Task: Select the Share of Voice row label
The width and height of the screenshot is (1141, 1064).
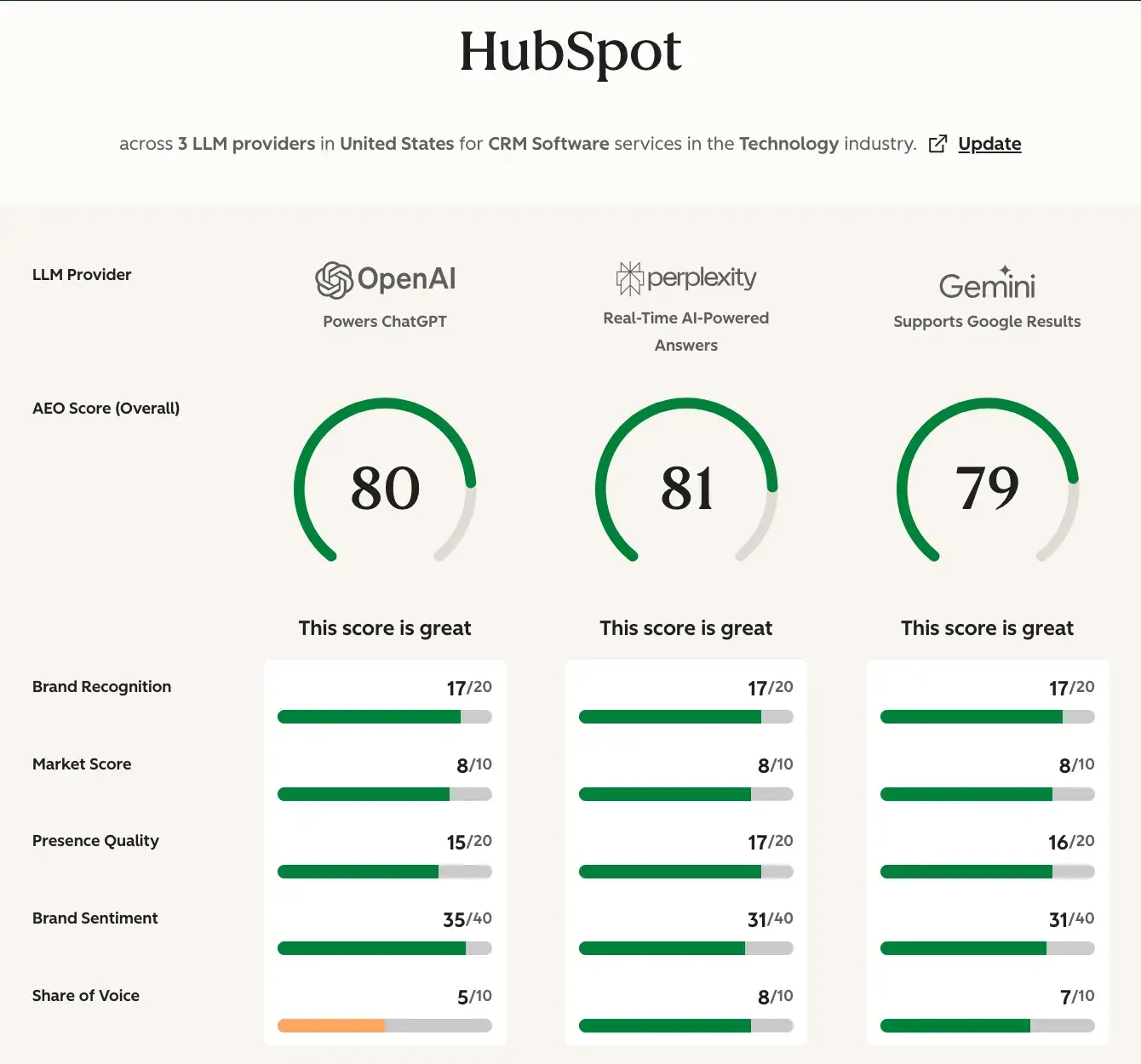Action: click(85, 995)
